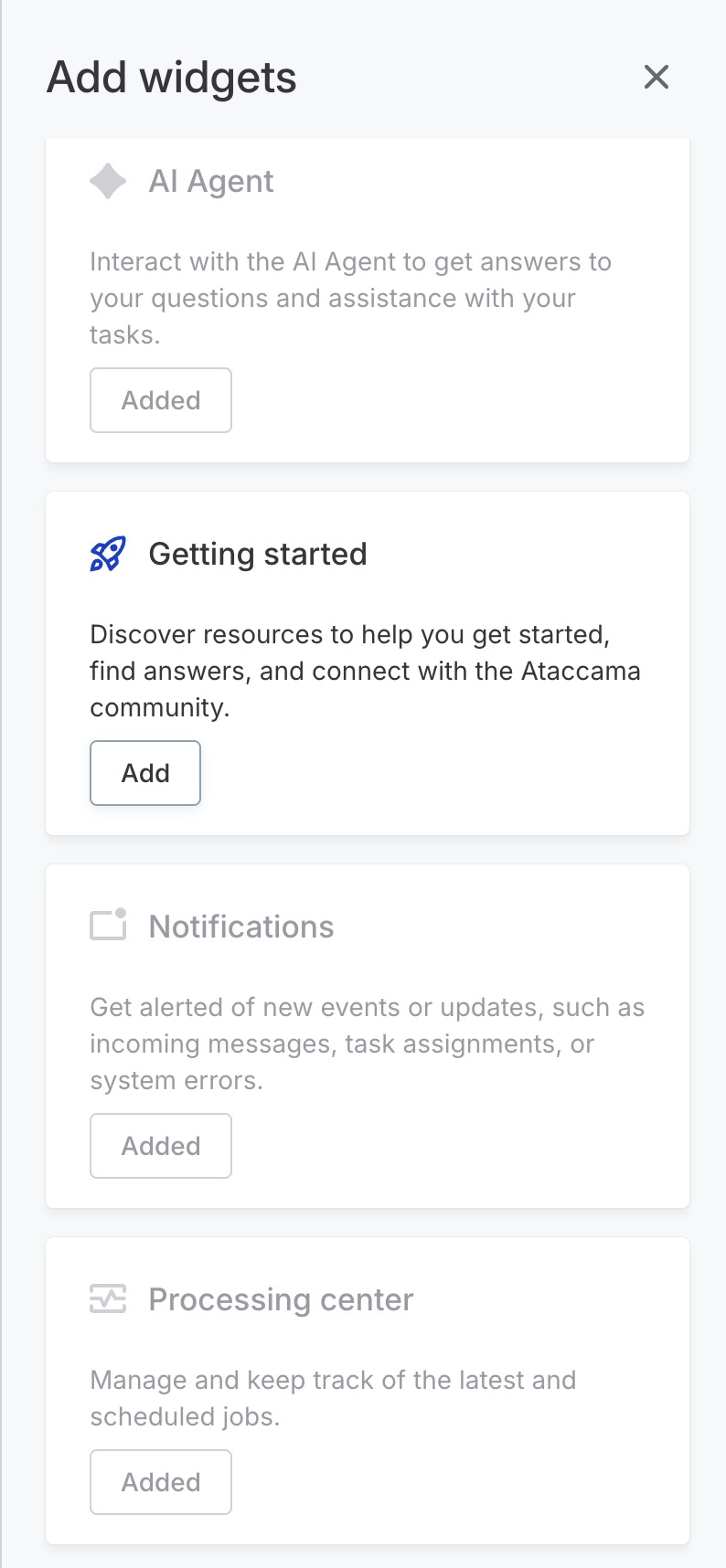Click the rocket icon beside Getting started
This screenshot has width=726, height=1568.
point(107,553)
